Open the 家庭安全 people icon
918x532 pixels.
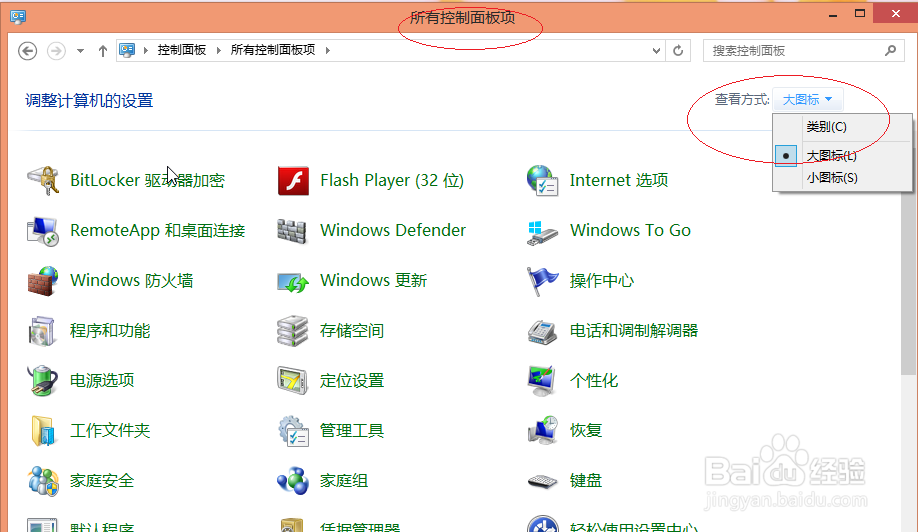(x=43, y=481)
